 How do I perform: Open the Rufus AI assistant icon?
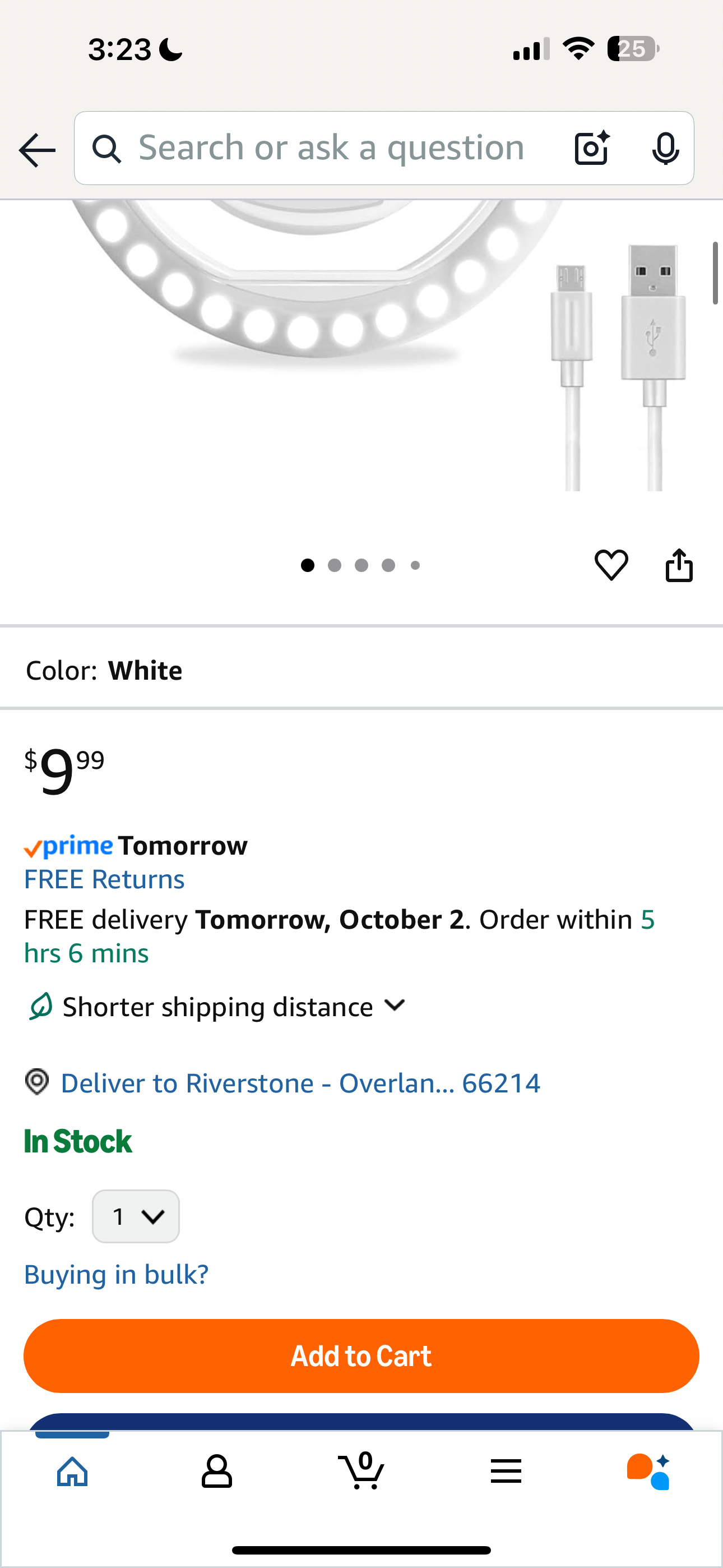pyautogui.click(x=649, y=1472)
